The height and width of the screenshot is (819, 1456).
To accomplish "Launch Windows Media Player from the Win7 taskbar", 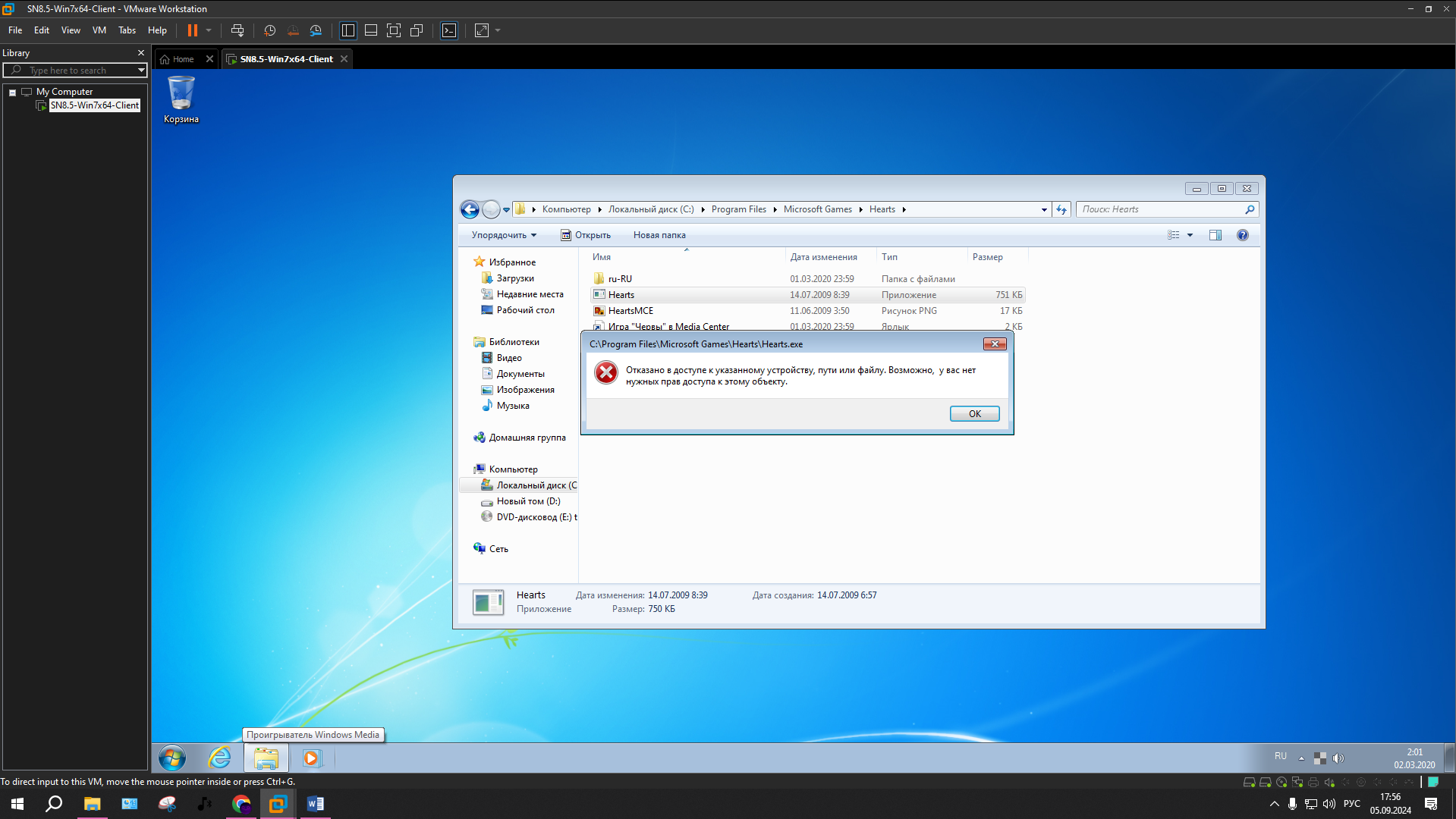I will pos(311,758).
